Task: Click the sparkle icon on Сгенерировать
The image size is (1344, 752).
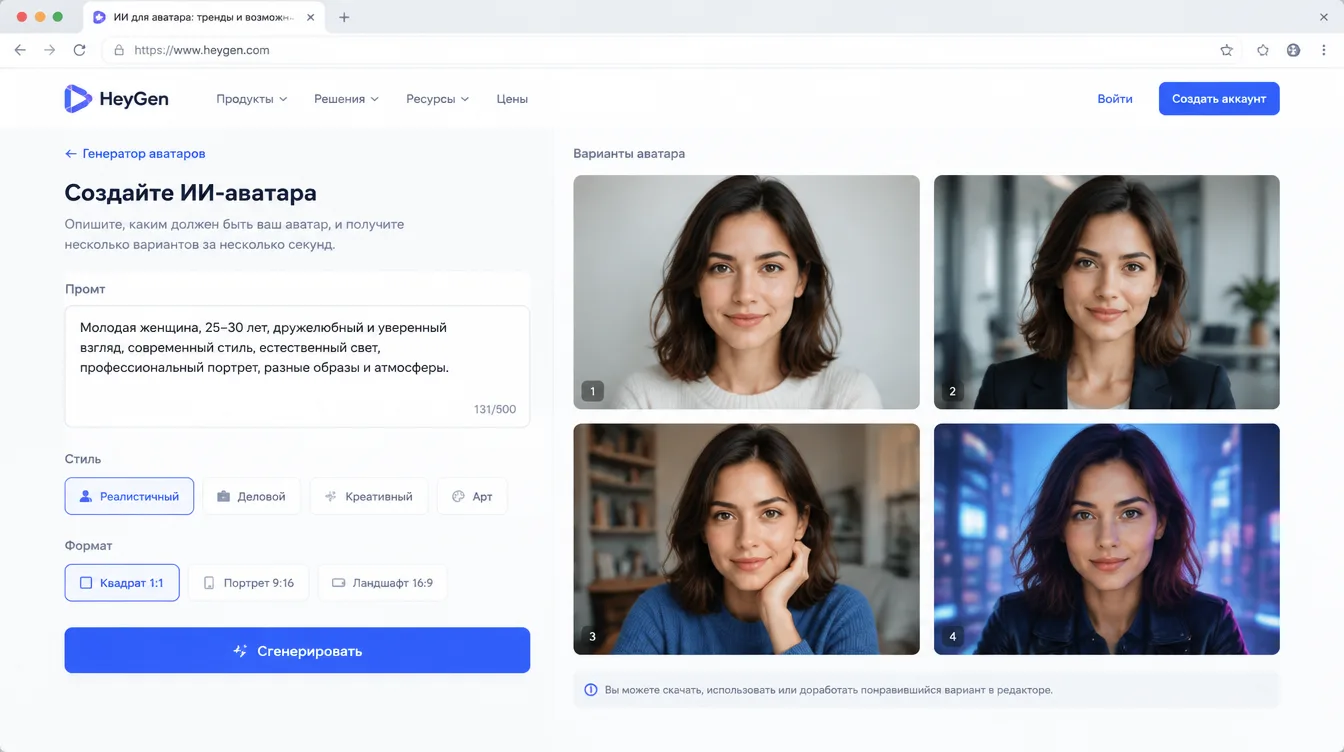Action: pos(240,651)
